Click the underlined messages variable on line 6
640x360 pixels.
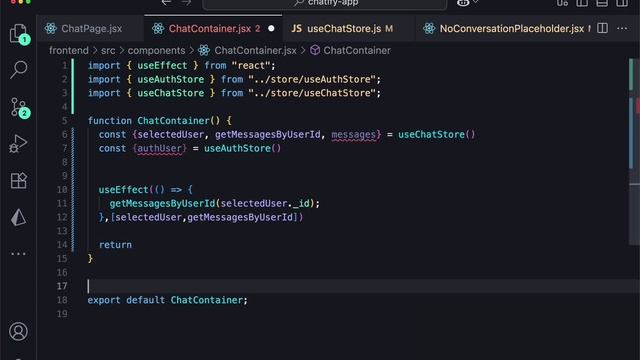coord(353,135)
